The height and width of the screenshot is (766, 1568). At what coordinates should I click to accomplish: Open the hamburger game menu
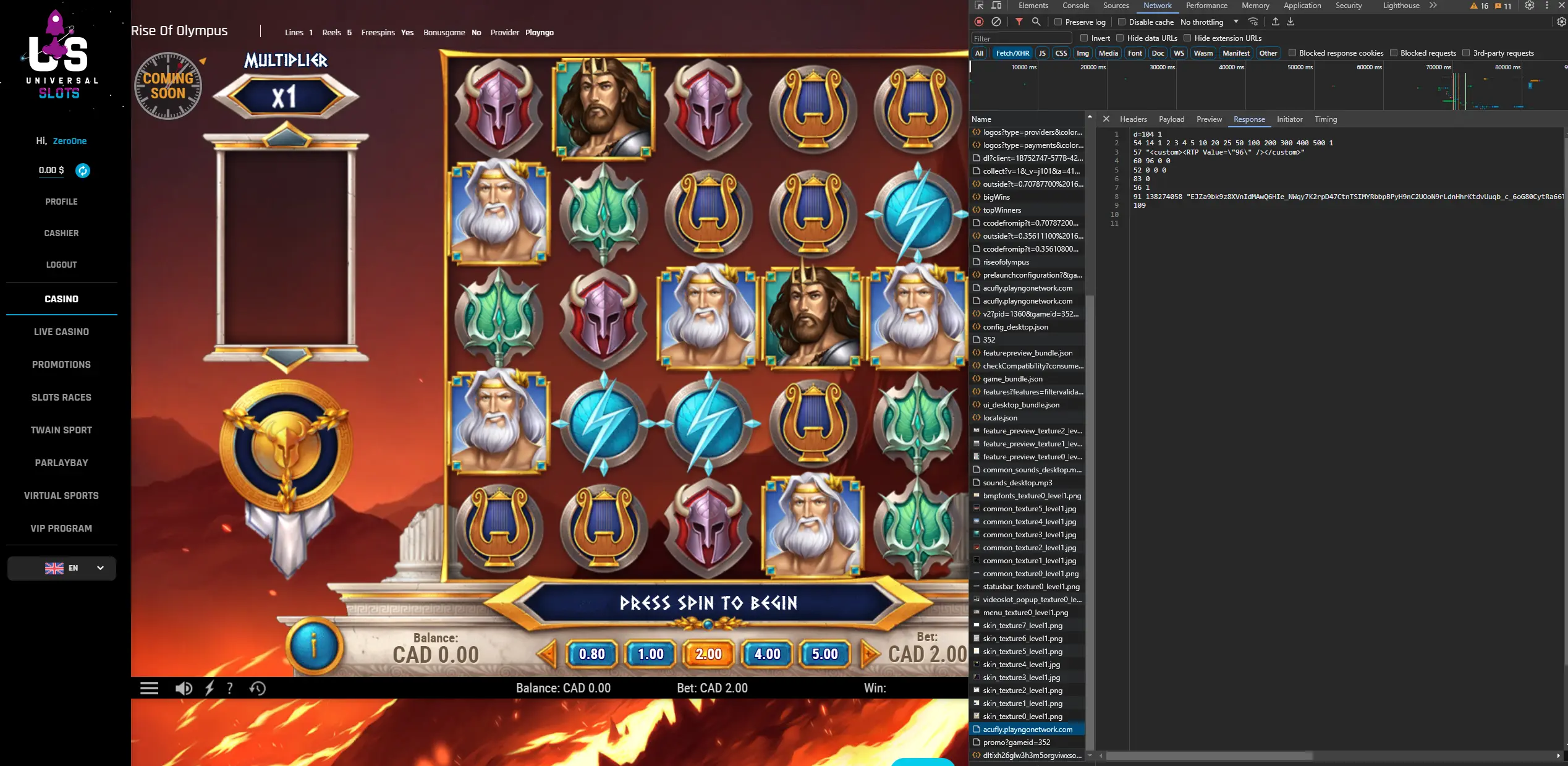(149, 688)
